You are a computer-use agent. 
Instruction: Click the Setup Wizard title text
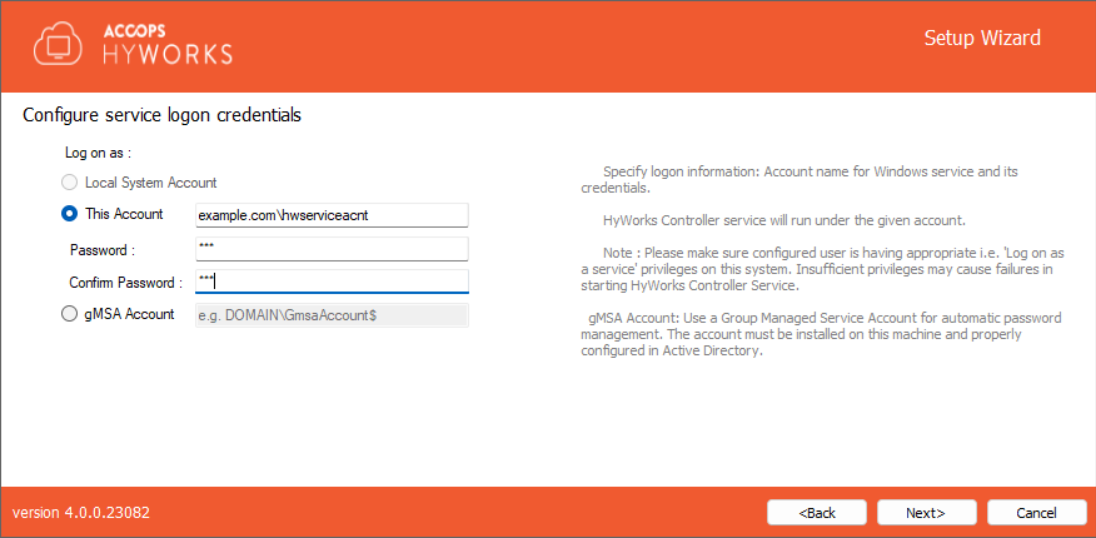(x=981, y=38)
